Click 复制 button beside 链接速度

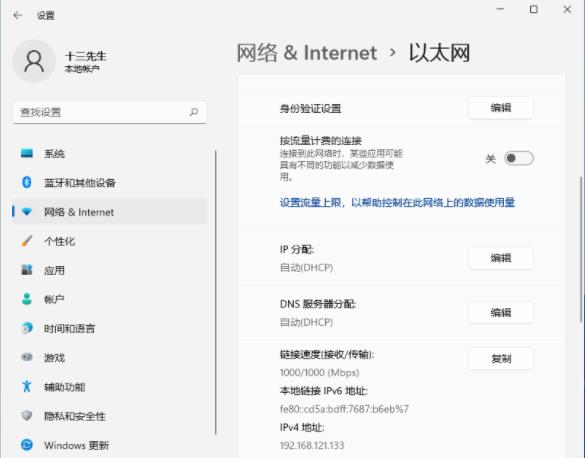[501, 359]
